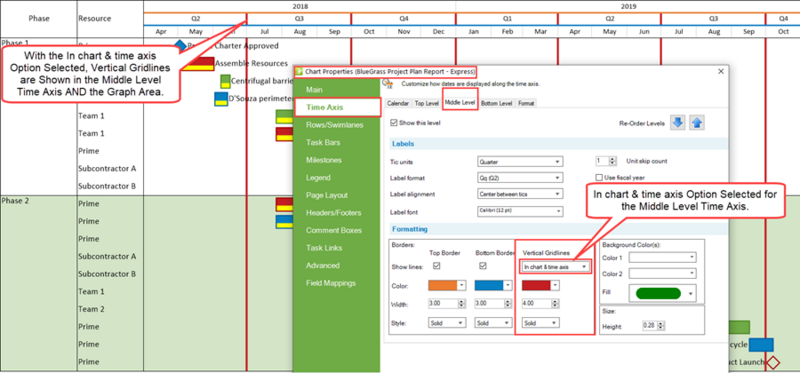
Task: Go to Rows/Swimlanes settings
Action: (335, 125)
